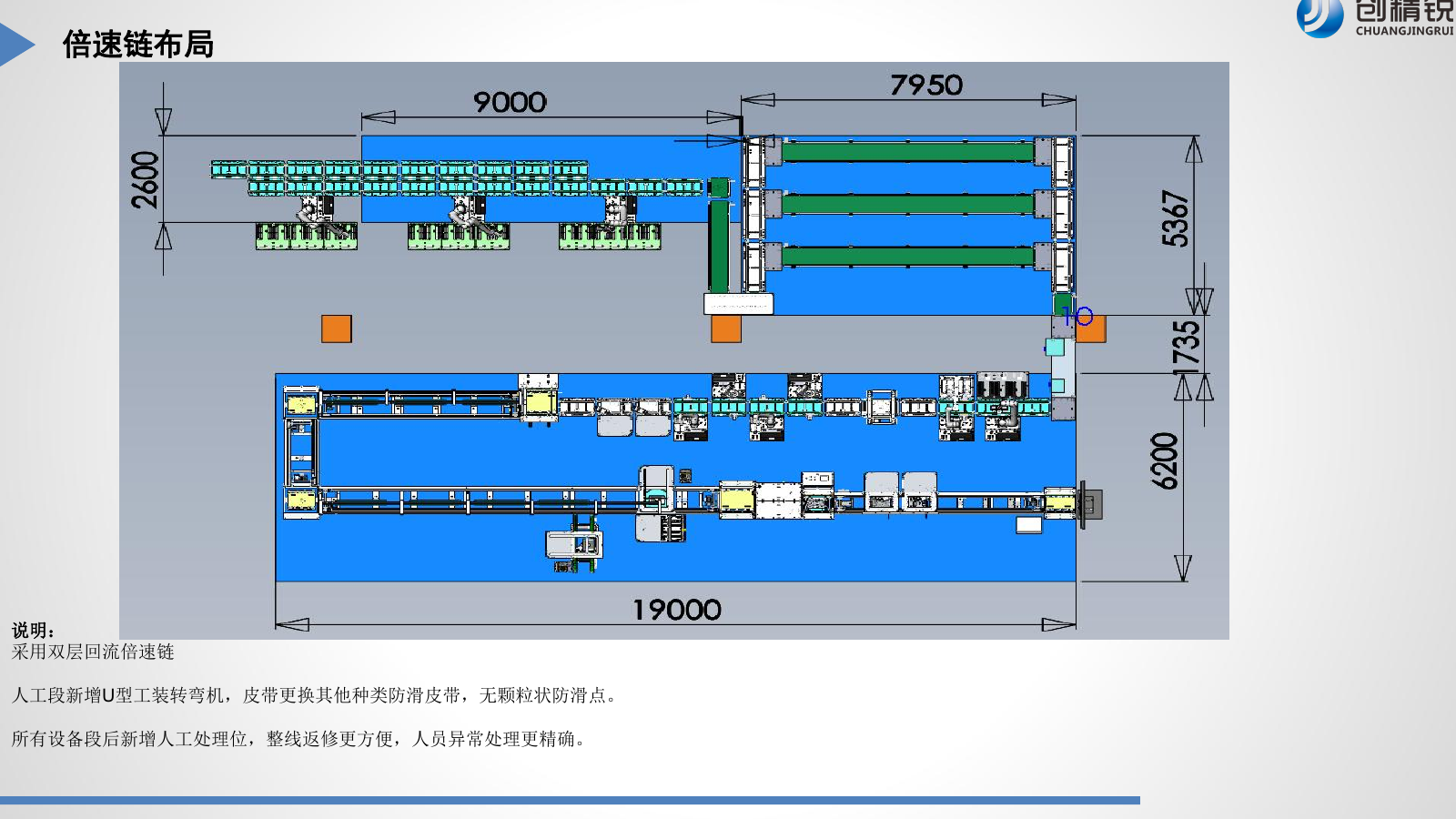Select the 5367 vertical dimension
Screen dimensions: 1456x819
(1176, 218)
